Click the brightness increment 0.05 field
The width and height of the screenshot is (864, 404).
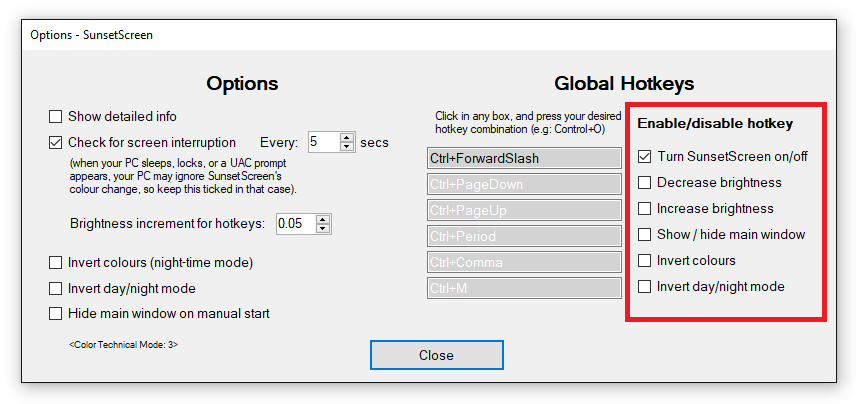click(x=296, y=224)
